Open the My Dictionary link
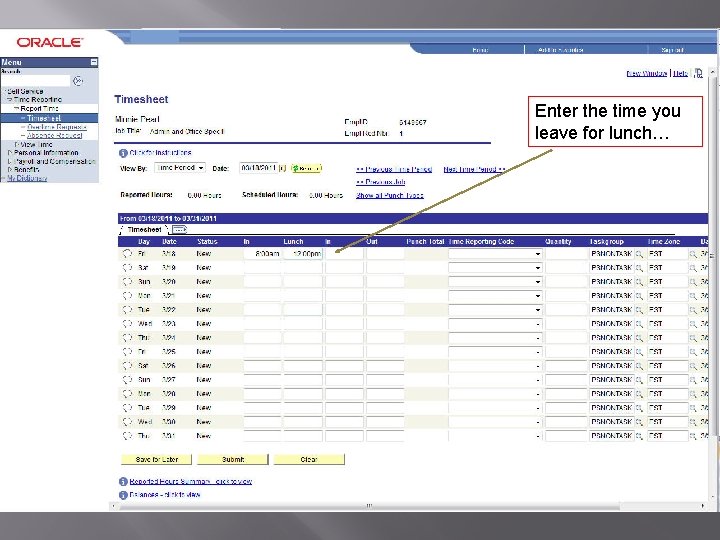This screenshot has height=540, width=720. point(27,178)
